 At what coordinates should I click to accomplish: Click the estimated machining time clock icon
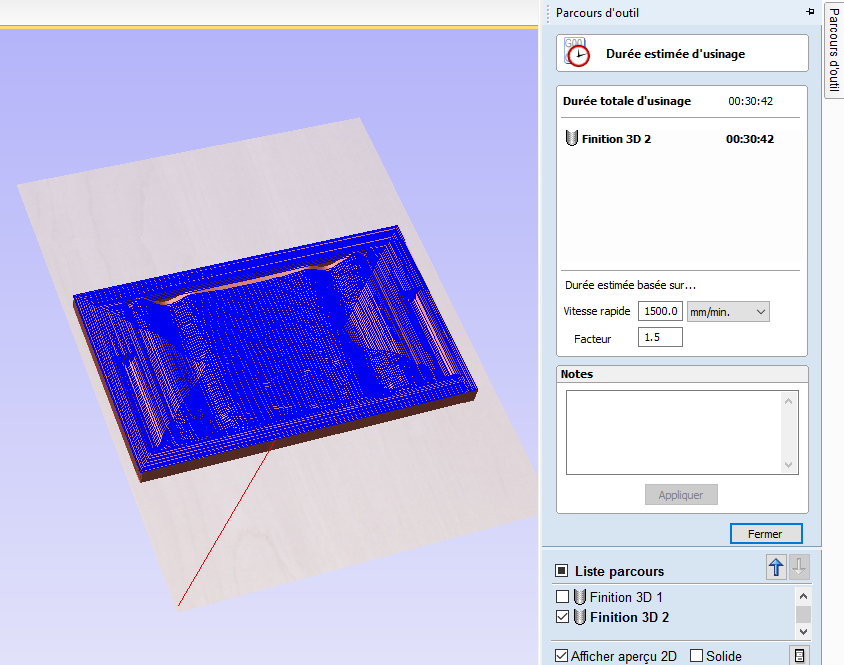(576, 52)
